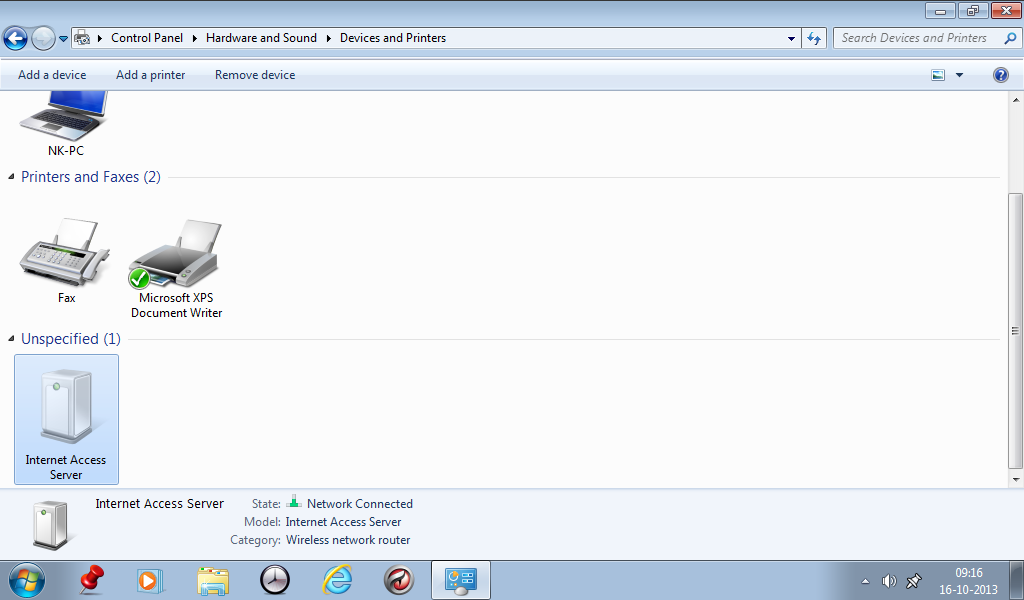This screenshot has width=1024, height=600.
Task: Open the red compass taskbar app
Action: [398, 580]
